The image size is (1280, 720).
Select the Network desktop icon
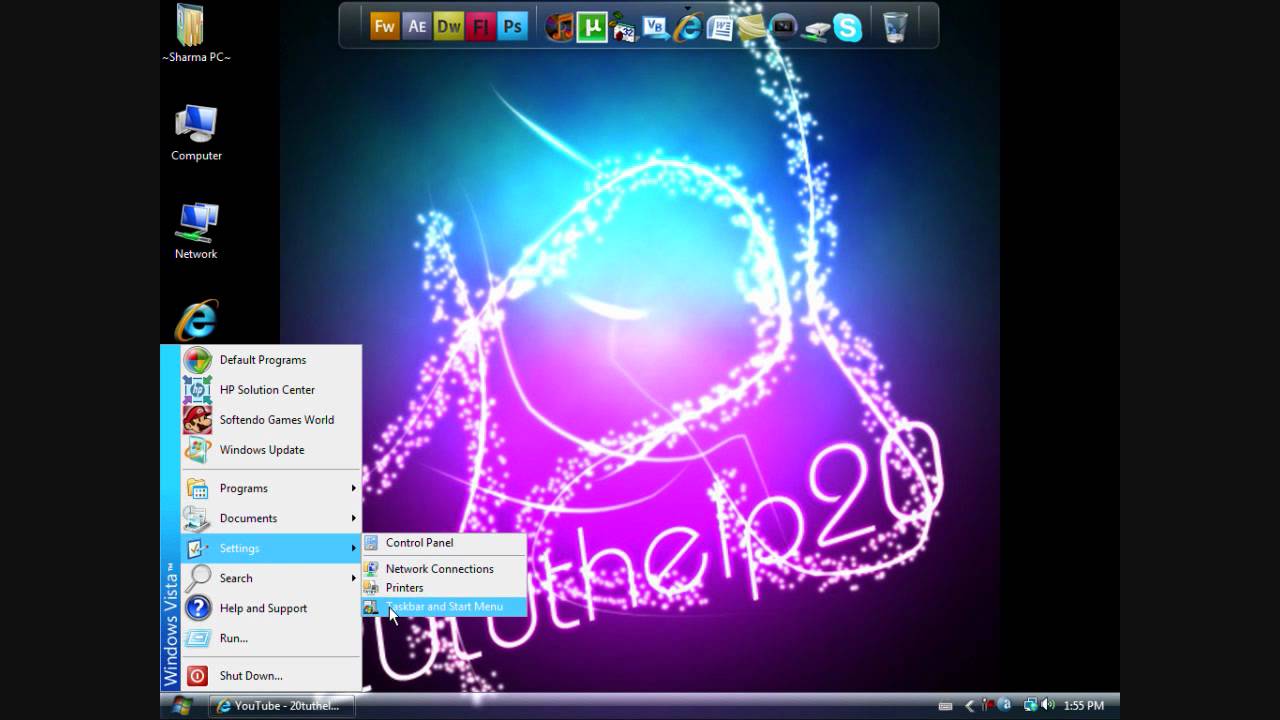[x=196, y=231]
